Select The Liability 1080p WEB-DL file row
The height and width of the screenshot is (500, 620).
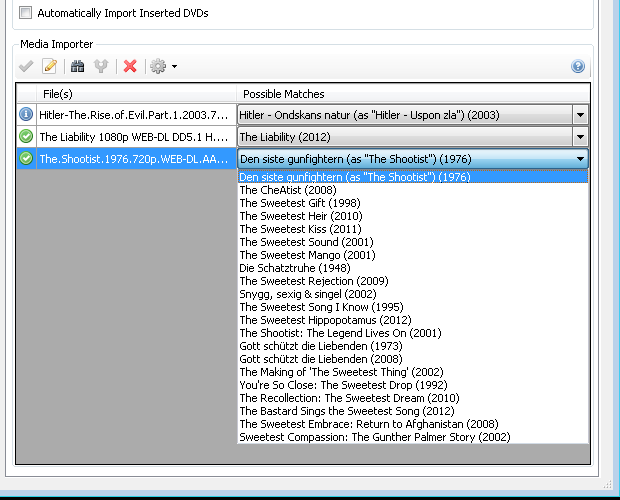pyautogui.click(x=136, y=137)
